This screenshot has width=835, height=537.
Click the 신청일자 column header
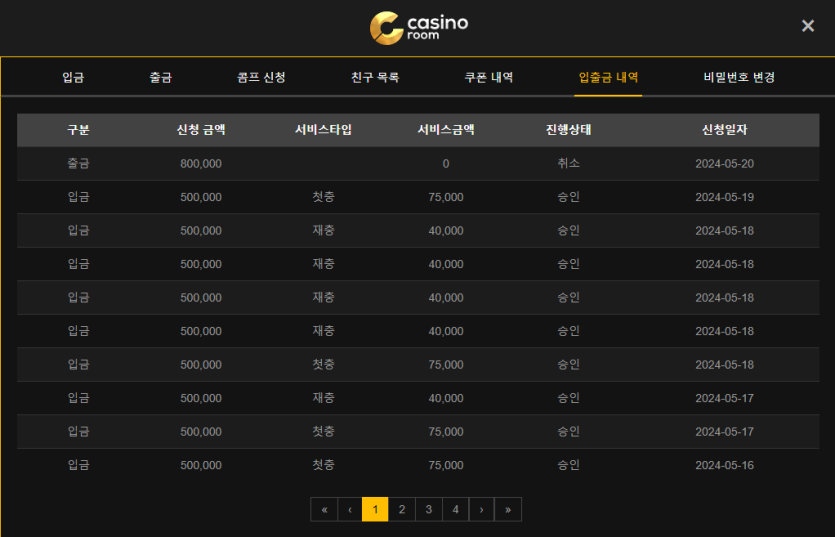724,130
